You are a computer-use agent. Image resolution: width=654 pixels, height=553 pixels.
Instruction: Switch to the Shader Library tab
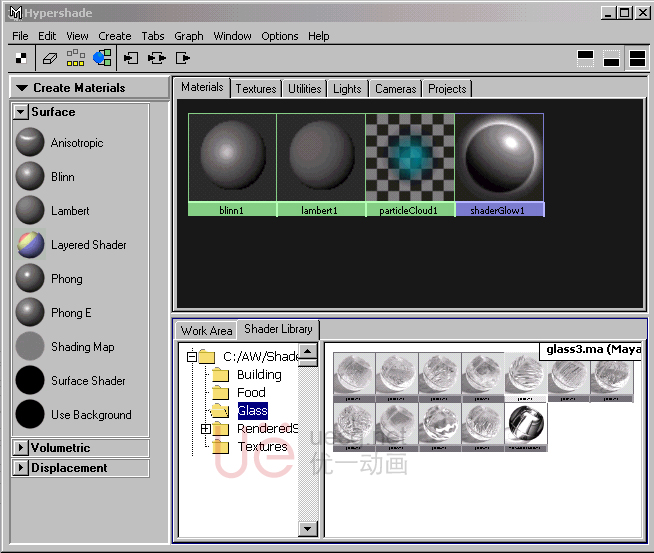tap(278, 329)
